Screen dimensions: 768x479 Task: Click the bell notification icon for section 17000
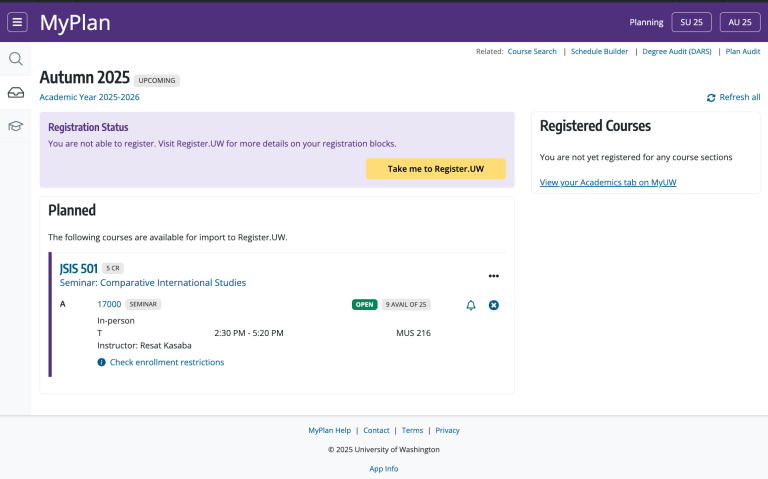click(471, 305)
